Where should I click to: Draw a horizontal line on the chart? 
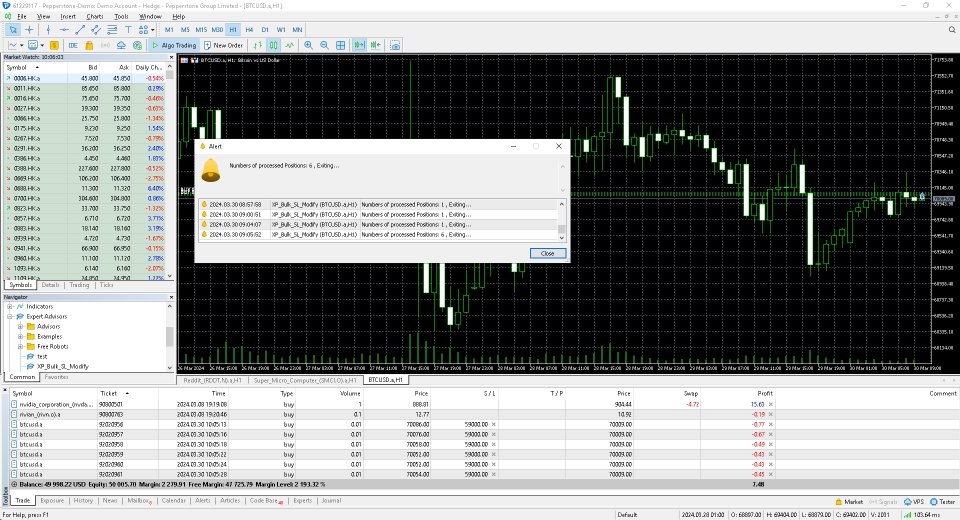point(64,29)
